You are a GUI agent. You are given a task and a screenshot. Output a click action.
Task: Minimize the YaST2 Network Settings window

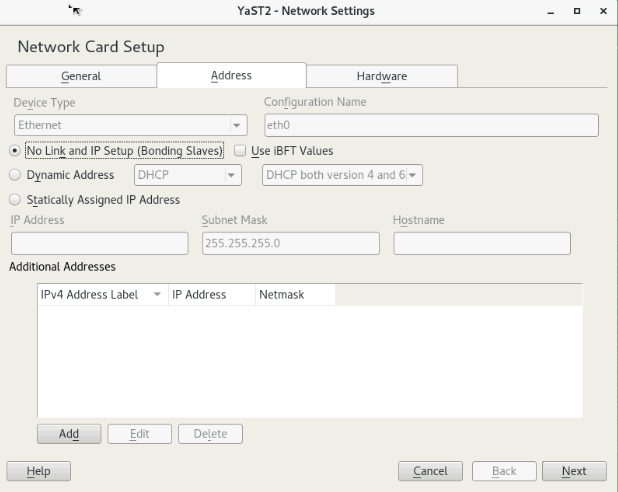pyautogui.click(x=551, y=11)
